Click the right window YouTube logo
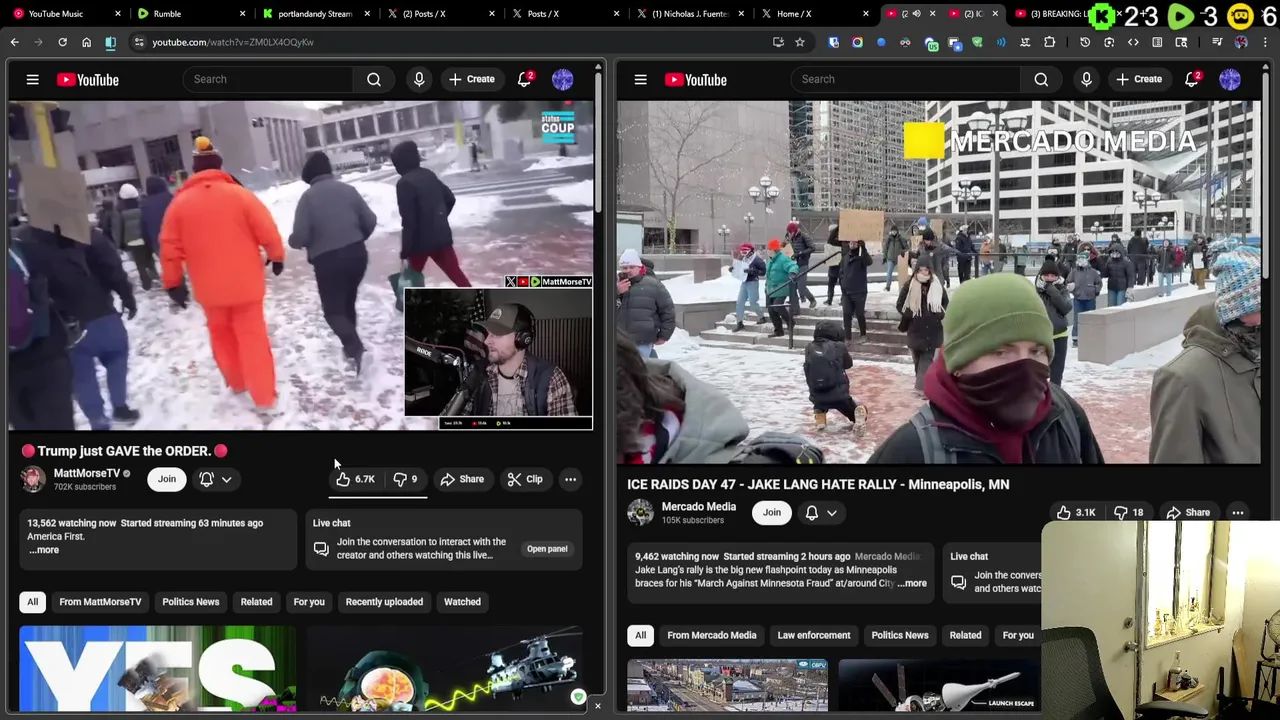 695,79
